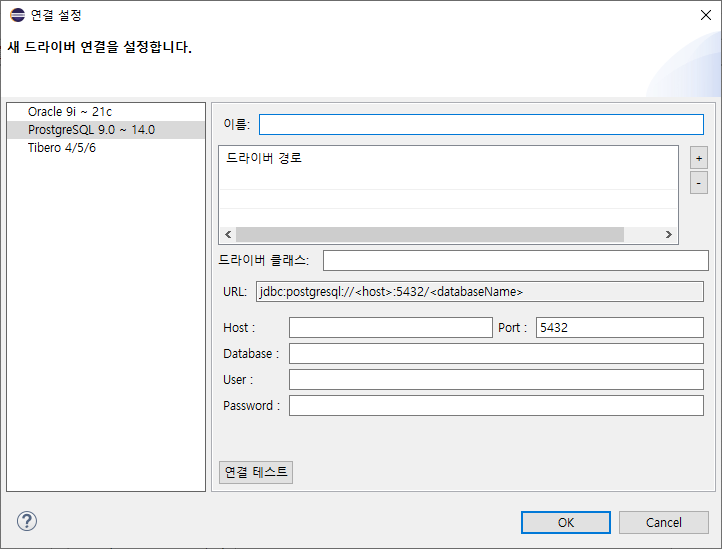722x549 pixels.
Task: Click the Database input field
Action: 496,354
